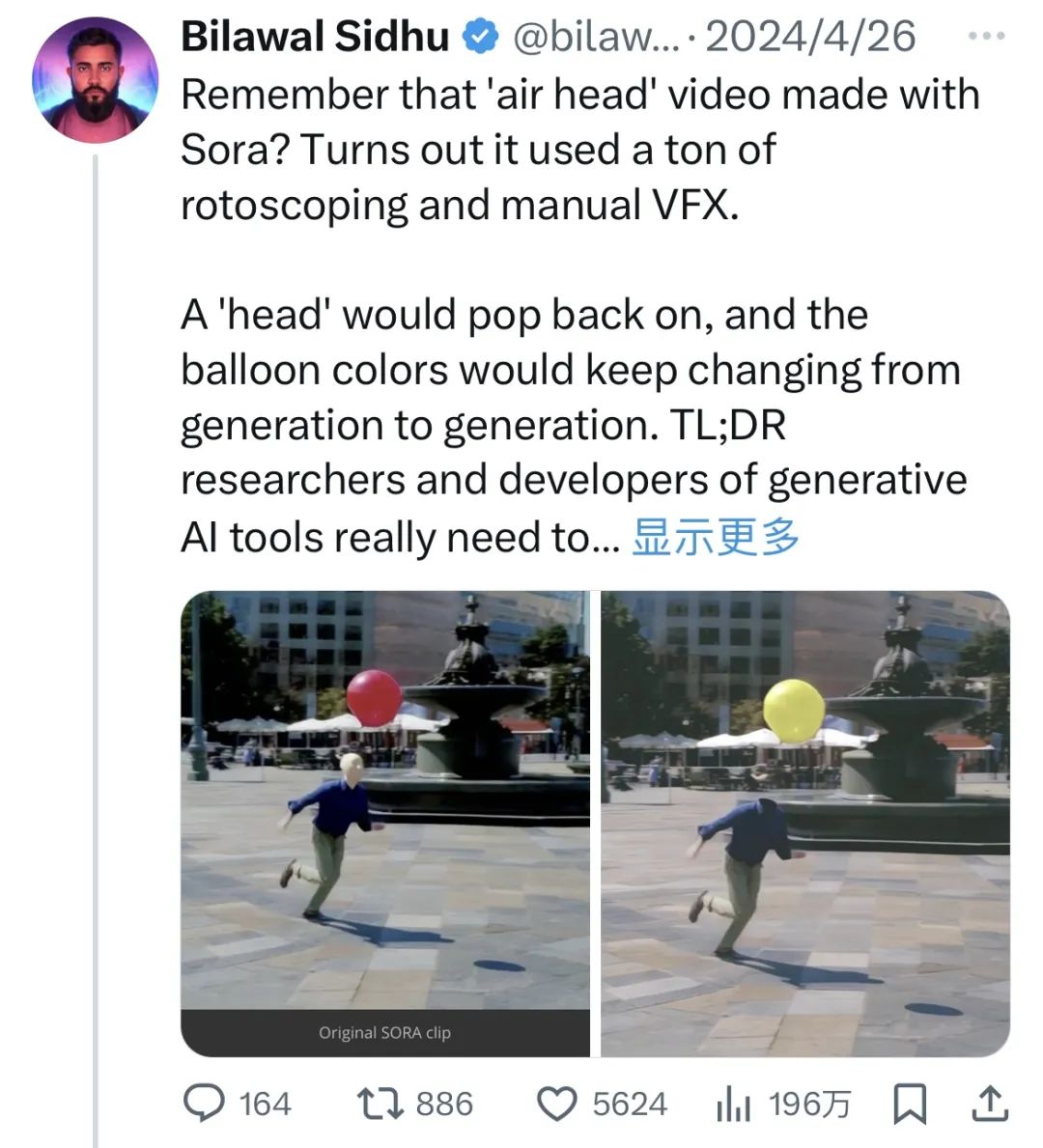Tap the retweet arrows icon
The image size is (1043, 1148).
380,1105
